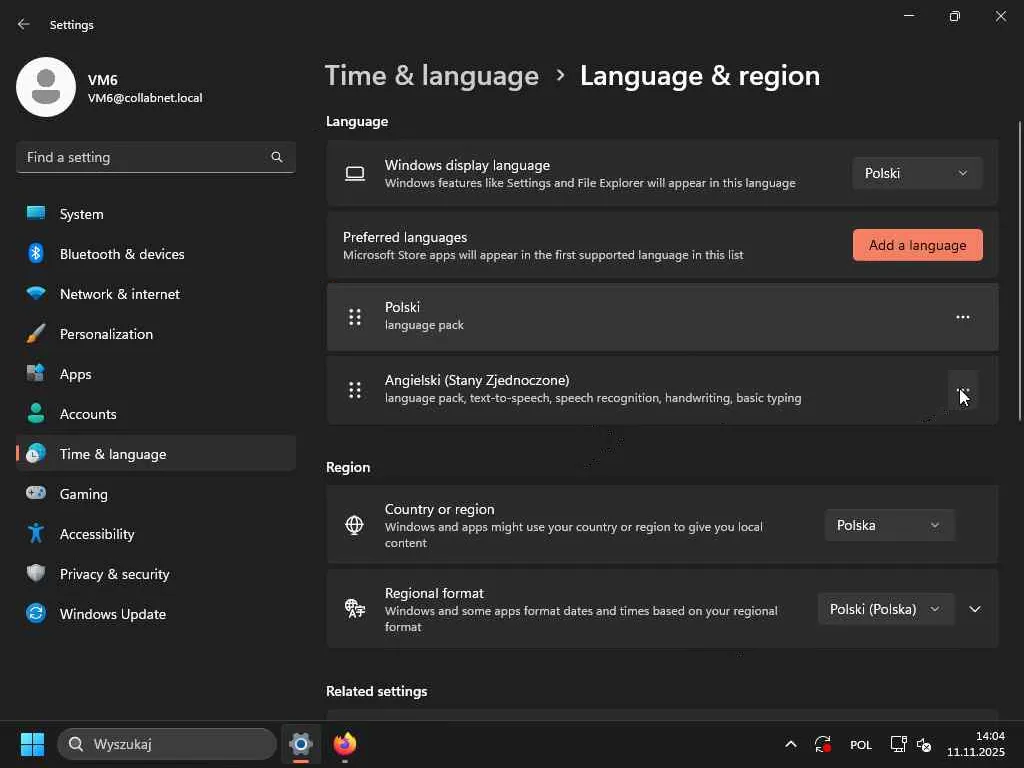Open the Regional format Polski (Polska) dropdown
Screen dimensions: 1024x768
(x=885, y=609)
